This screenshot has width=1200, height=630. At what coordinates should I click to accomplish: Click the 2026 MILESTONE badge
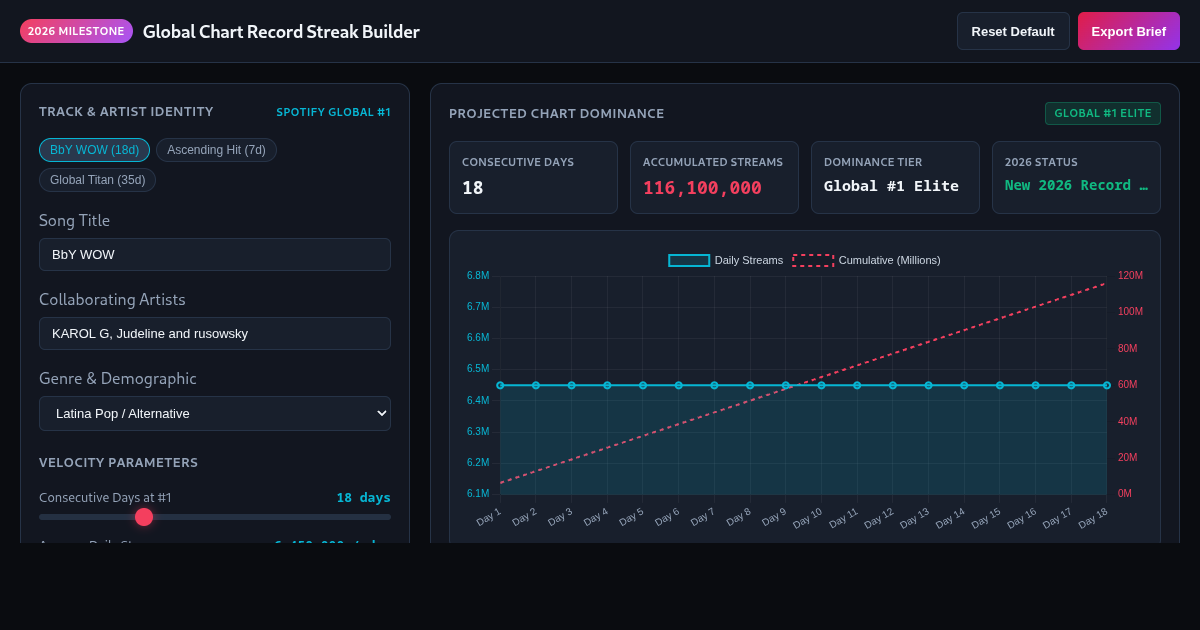76,31
